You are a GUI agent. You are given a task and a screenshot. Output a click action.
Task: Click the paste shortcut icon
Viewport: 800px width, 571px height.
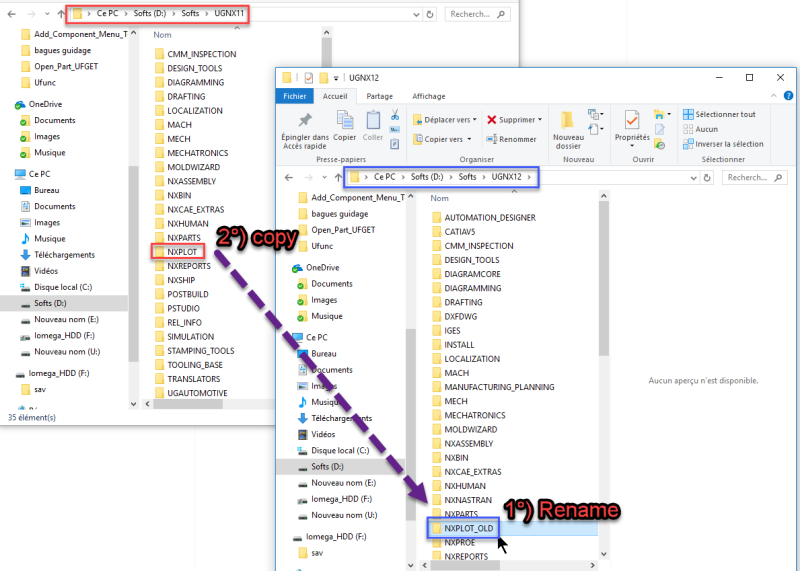click(394, 144)
